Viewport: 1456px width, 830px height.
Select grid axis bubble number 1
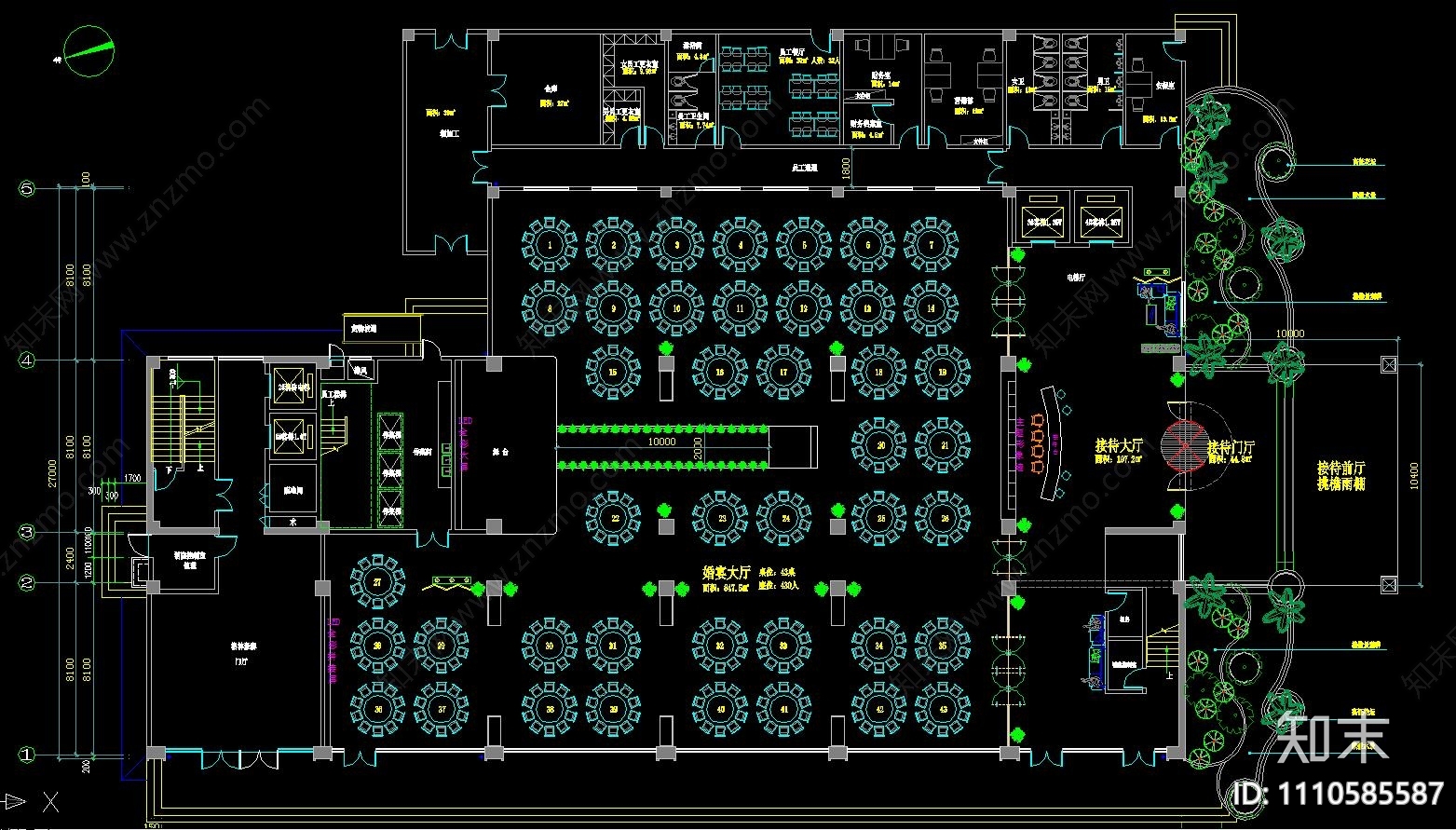point(27,755)
